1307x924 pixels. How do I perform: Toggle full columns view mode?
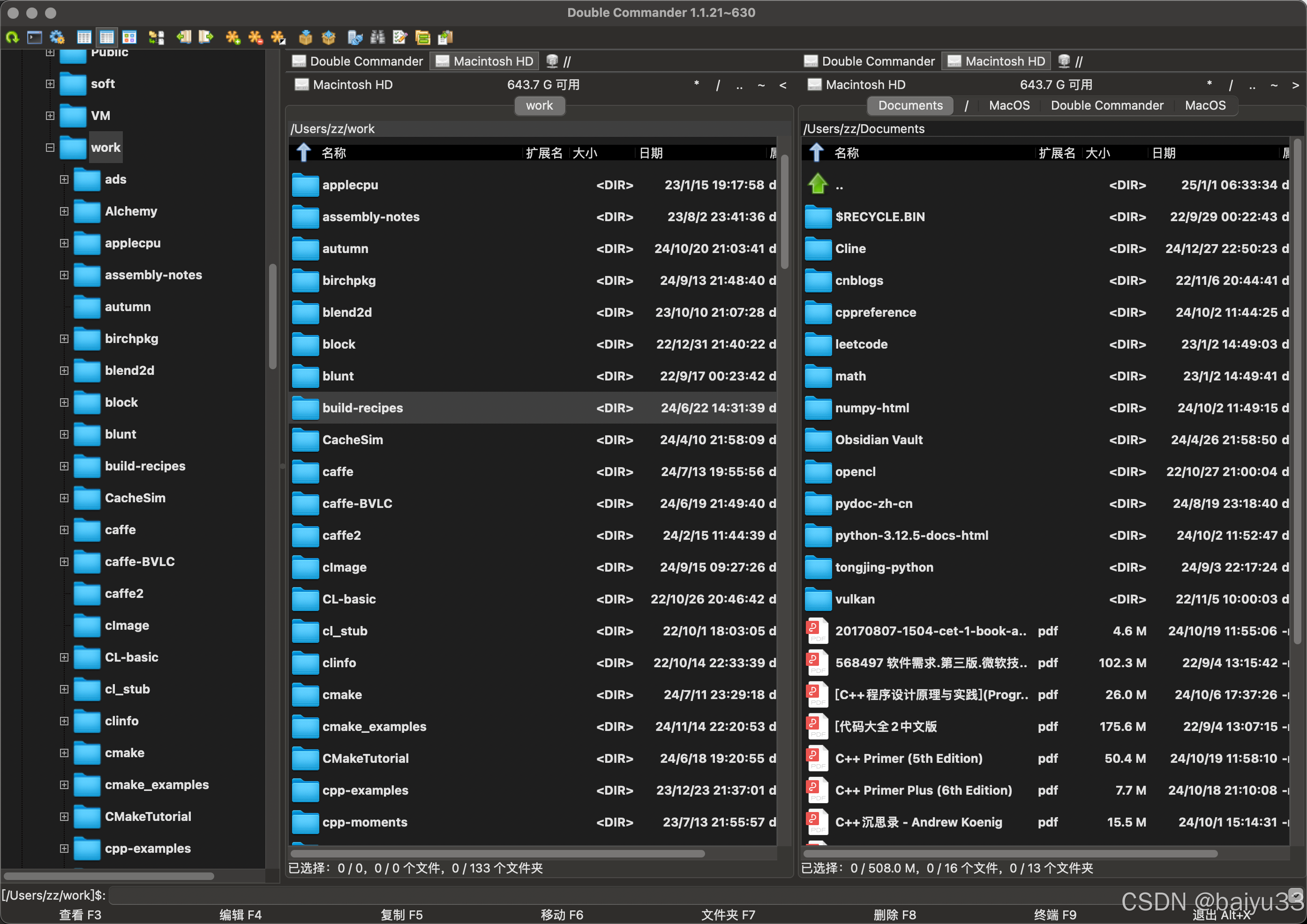point(107,37)
